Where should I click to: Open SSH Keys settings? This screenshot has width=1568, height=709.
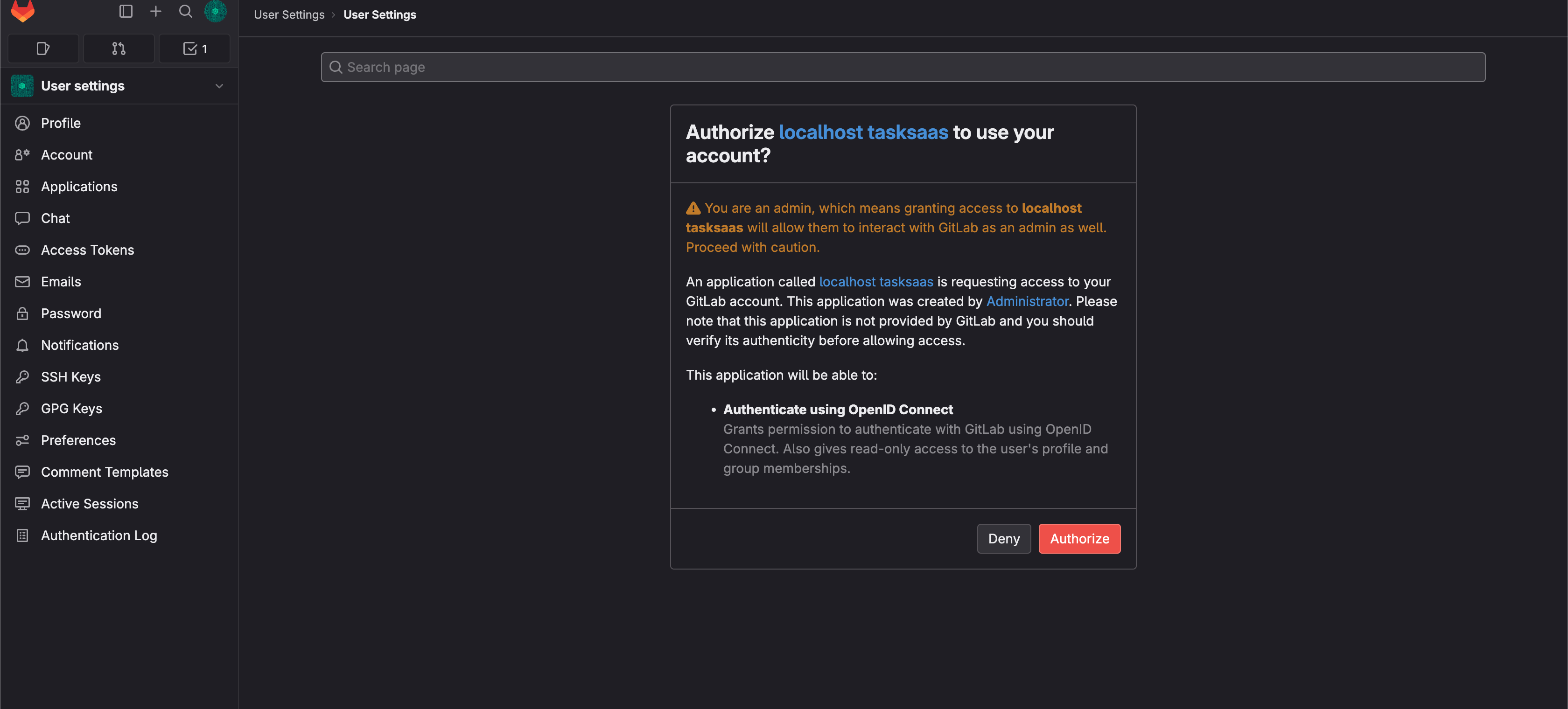pyautogui.click(x=70, y=377)
